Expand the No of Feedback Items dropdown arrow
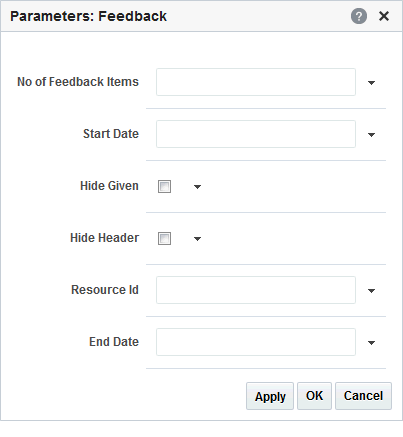The height and width of the screenshot is (437, 403). tap(371, 82)
